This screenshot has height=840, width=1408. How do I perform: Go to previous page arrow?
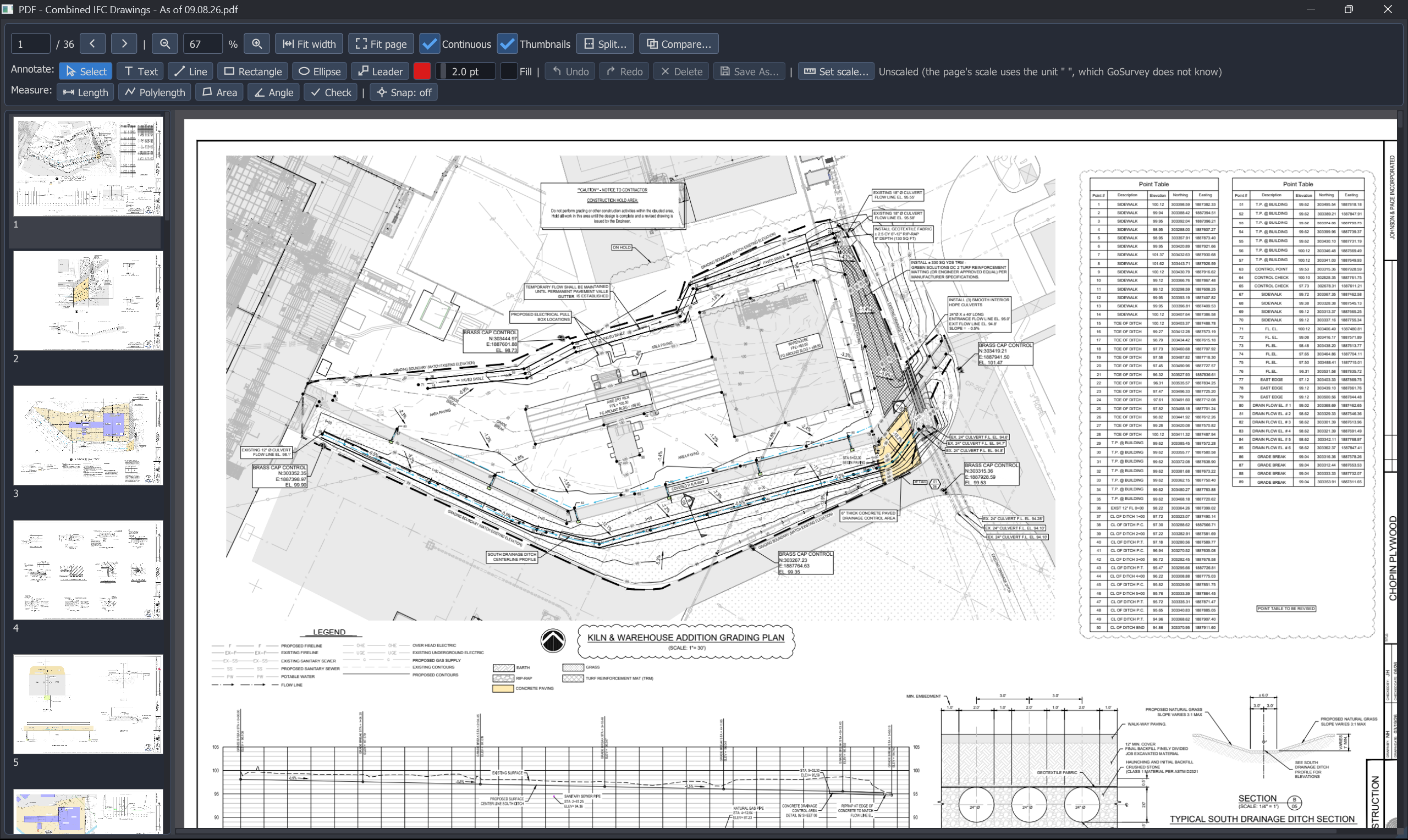(92, 43)
